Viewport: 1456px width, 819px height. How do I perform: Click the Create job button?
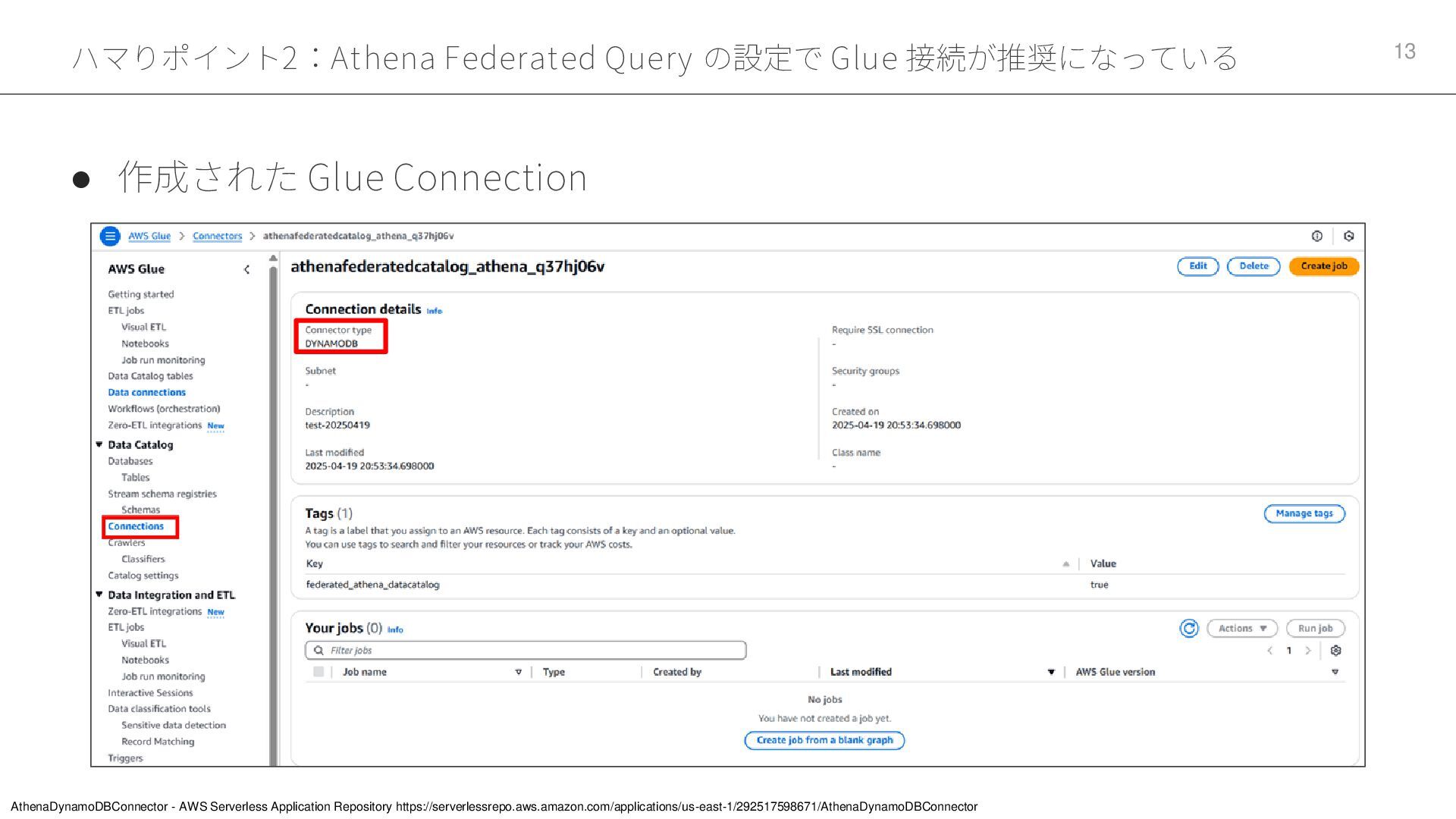1323,266
